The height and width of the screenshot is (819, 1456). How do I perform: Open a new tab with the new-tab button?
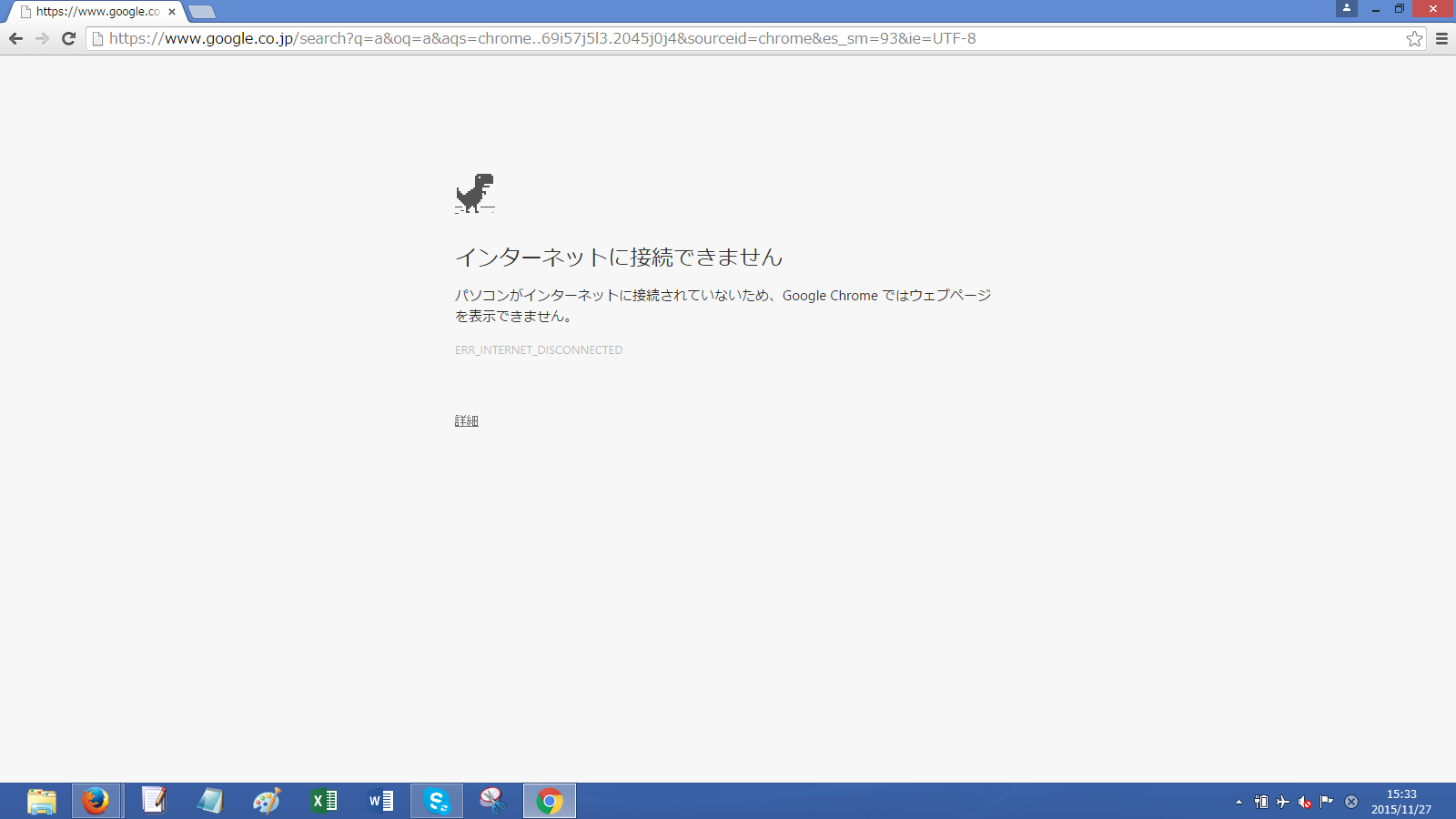tap(201, 12)
